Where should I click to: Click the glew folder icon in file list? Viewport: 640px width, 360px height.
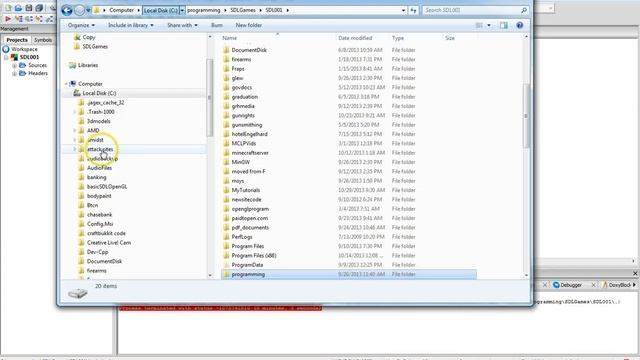coord(227,78)
